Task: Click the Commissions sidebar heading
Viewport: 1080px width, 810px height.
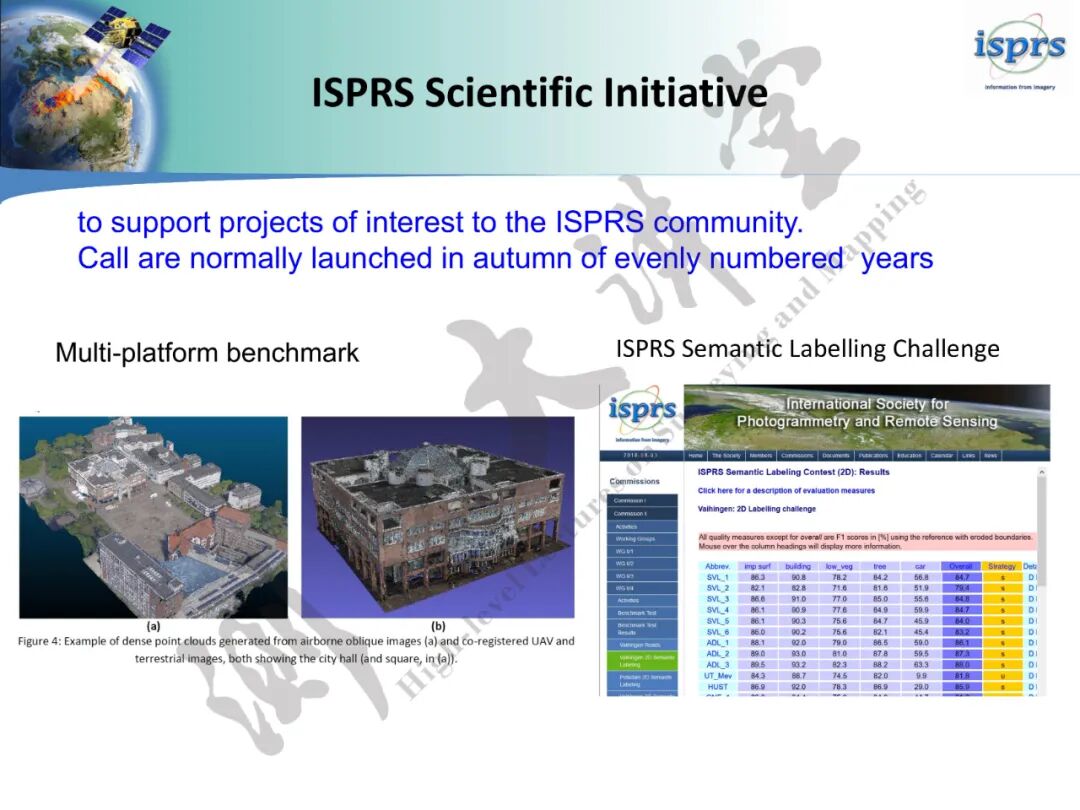Action: (x=634, y=481)
